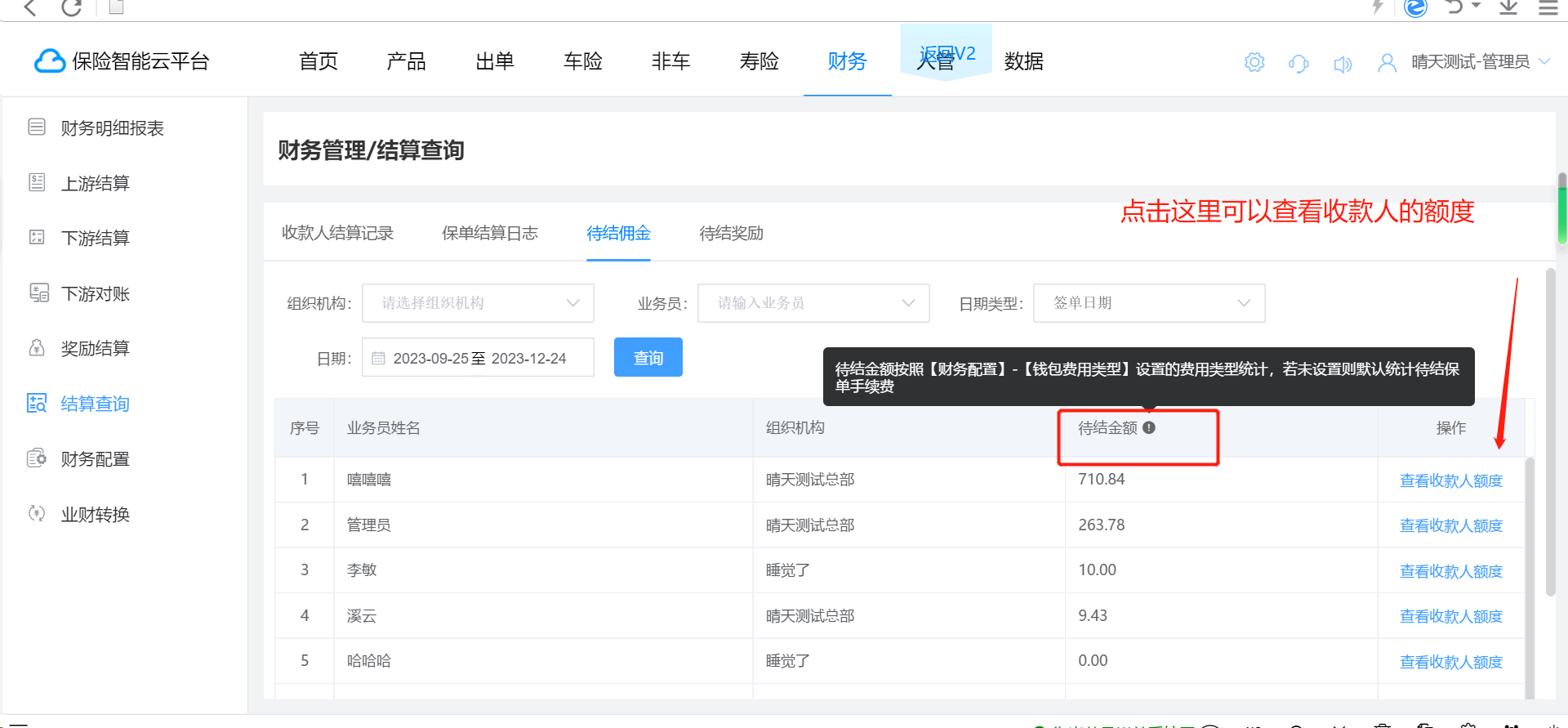The width and height of the screenshot is (1568, 728).
Task: Click 查看收款人额度 for 管理员 row
Action: [x=1451, y=525]
